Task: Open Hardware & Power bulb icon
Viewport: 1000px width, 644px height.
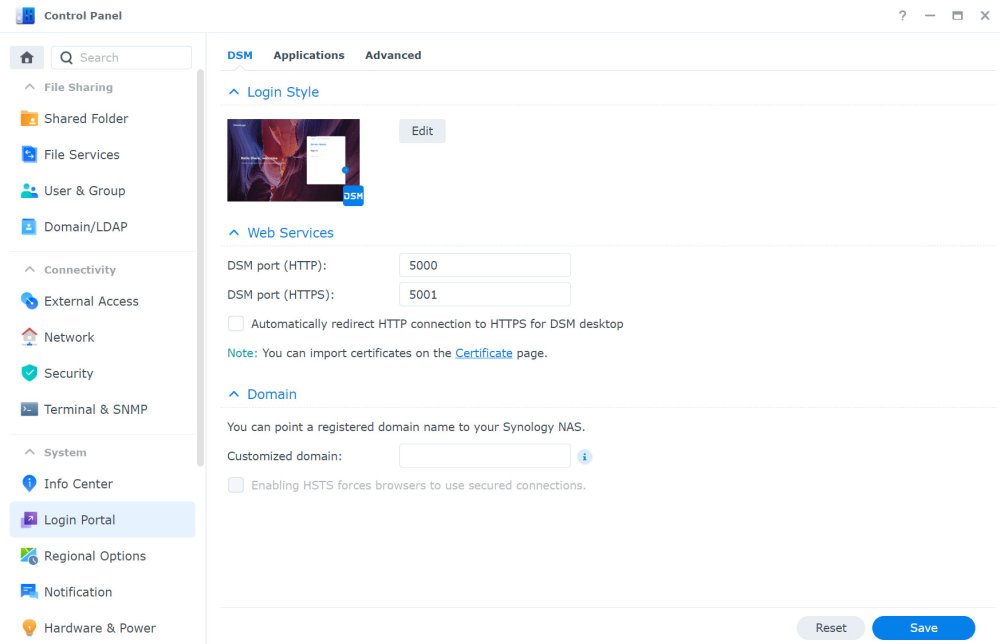Action: [x=29, y=628]
